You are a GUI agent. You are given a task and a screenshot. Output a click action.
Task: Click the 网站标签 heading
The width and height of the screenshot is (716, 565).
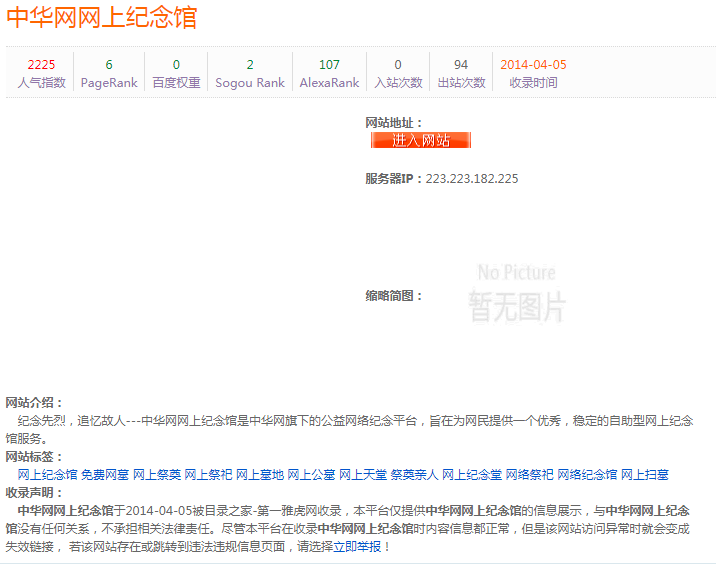click(34, 457)
